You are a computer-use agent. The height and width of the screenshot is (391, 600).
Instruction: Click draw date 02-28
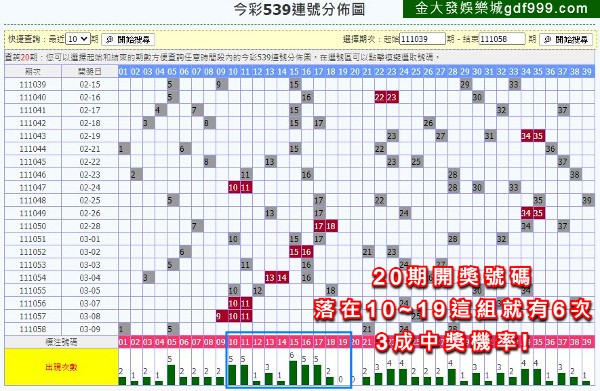90,226
